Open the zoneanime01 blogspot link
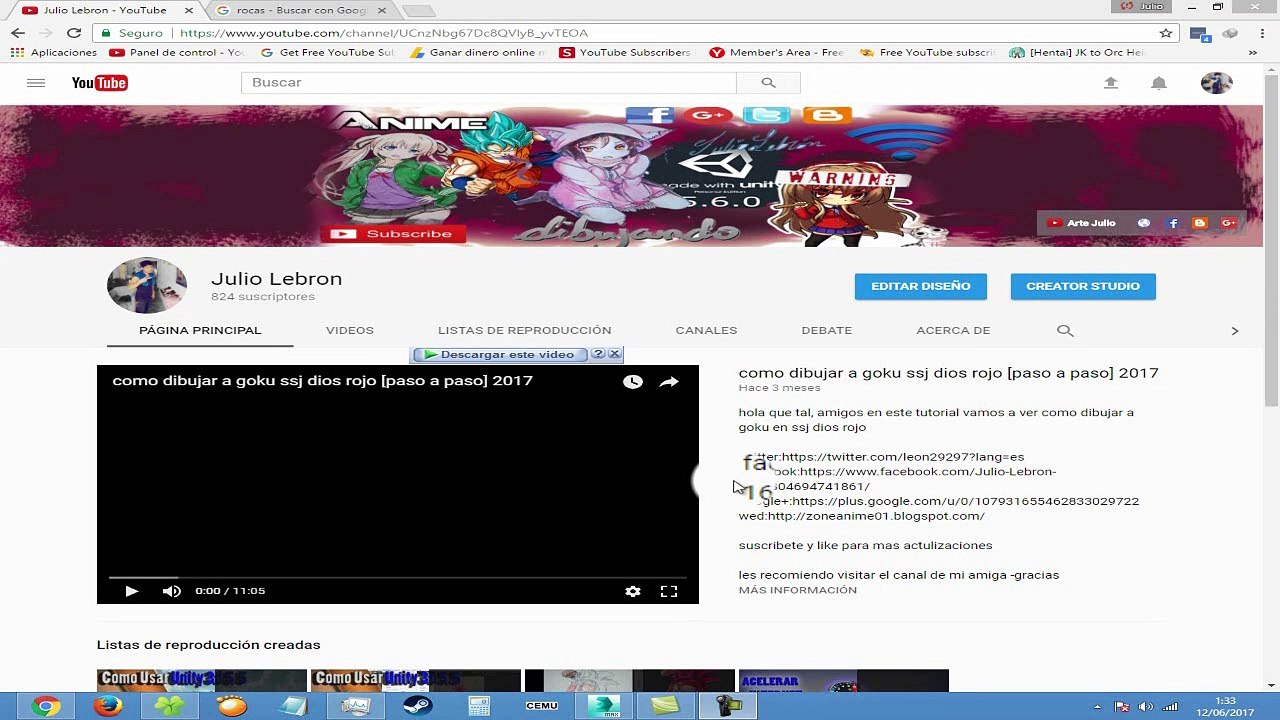Viewport: 1280px width, 720px height. coord(876,516)
